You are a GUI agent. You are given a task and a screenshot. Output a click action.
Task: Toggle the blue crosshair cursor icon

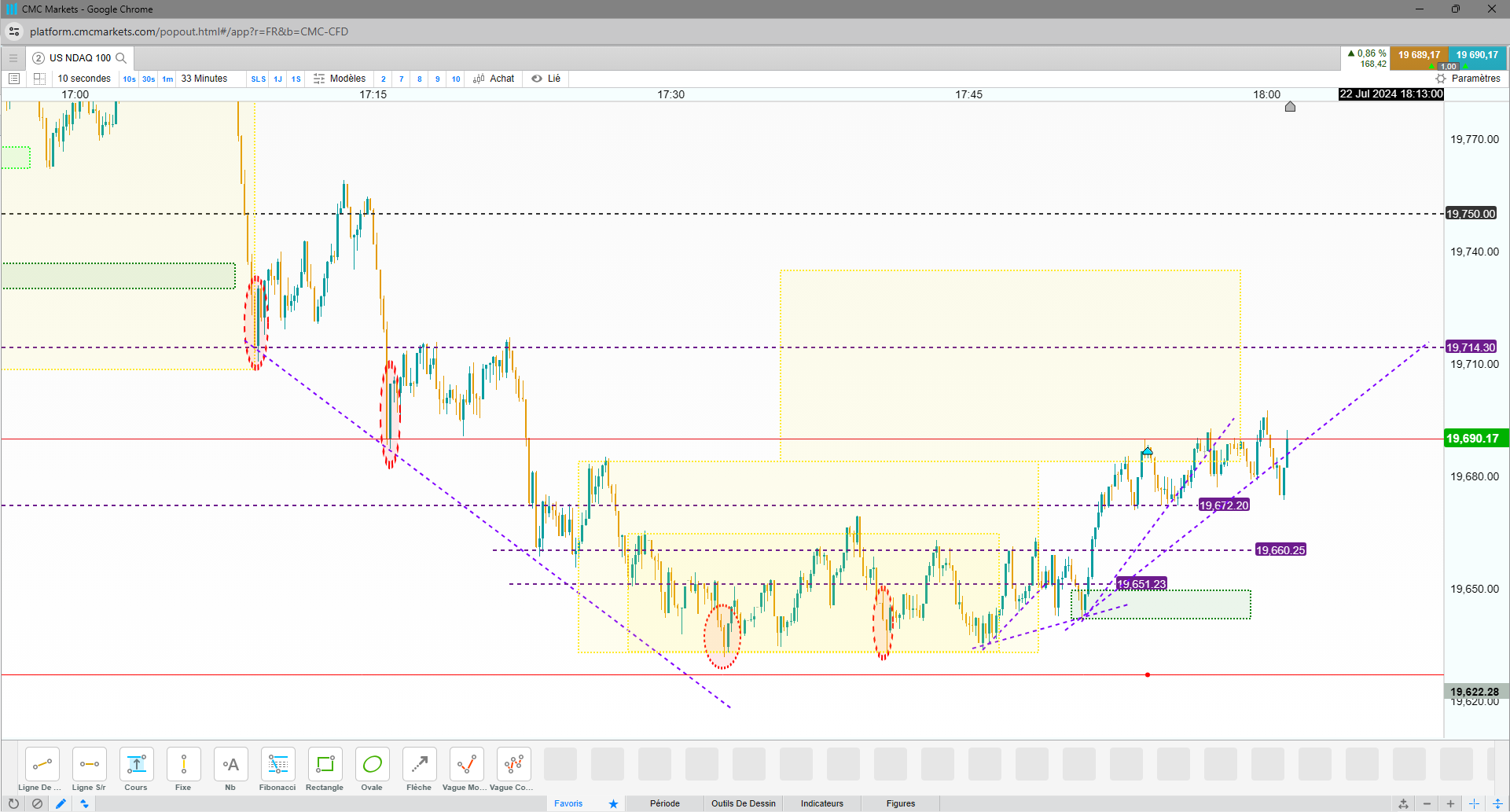(x=1474, y=803)
